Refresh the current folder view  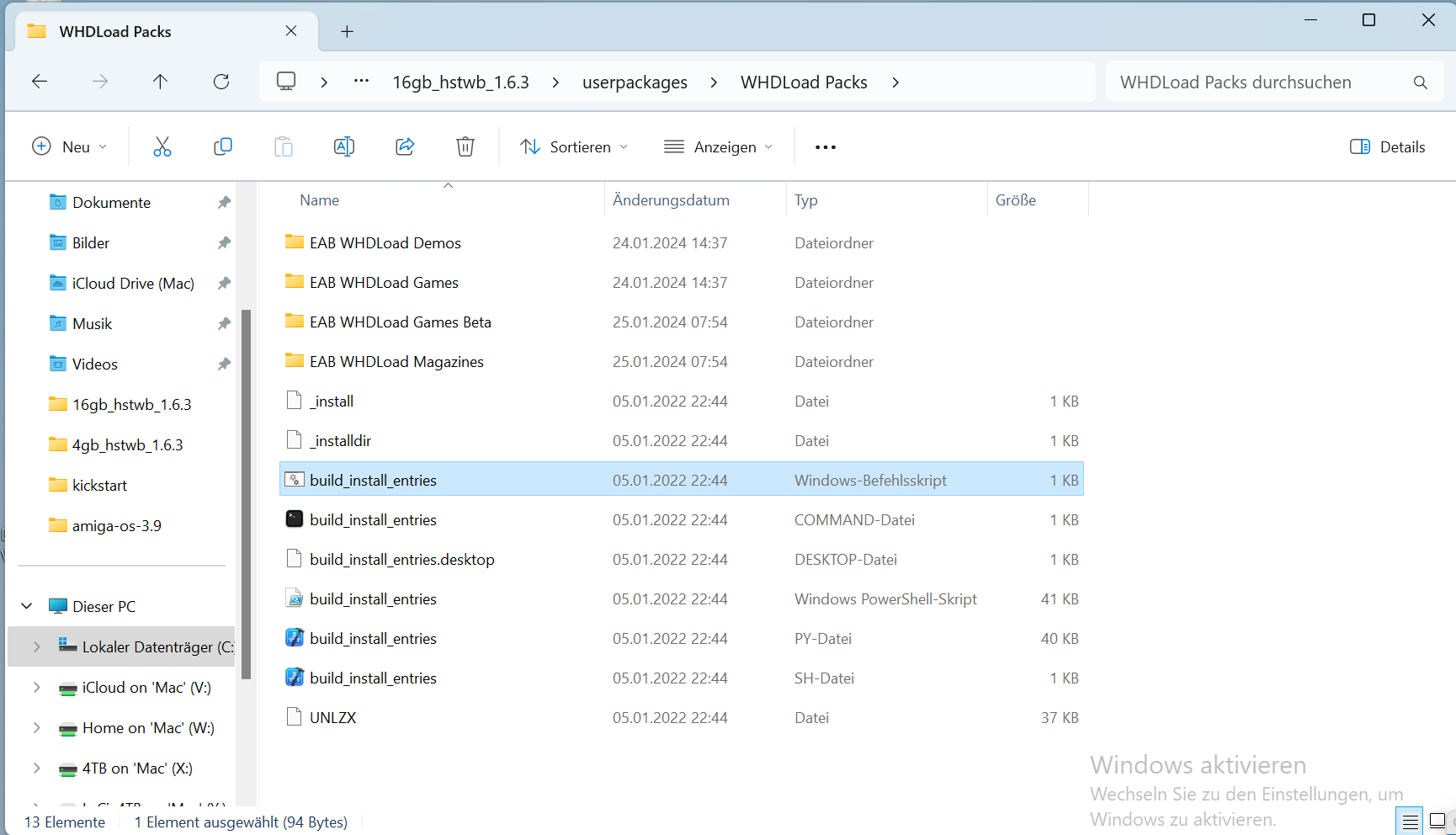(221, 82)
